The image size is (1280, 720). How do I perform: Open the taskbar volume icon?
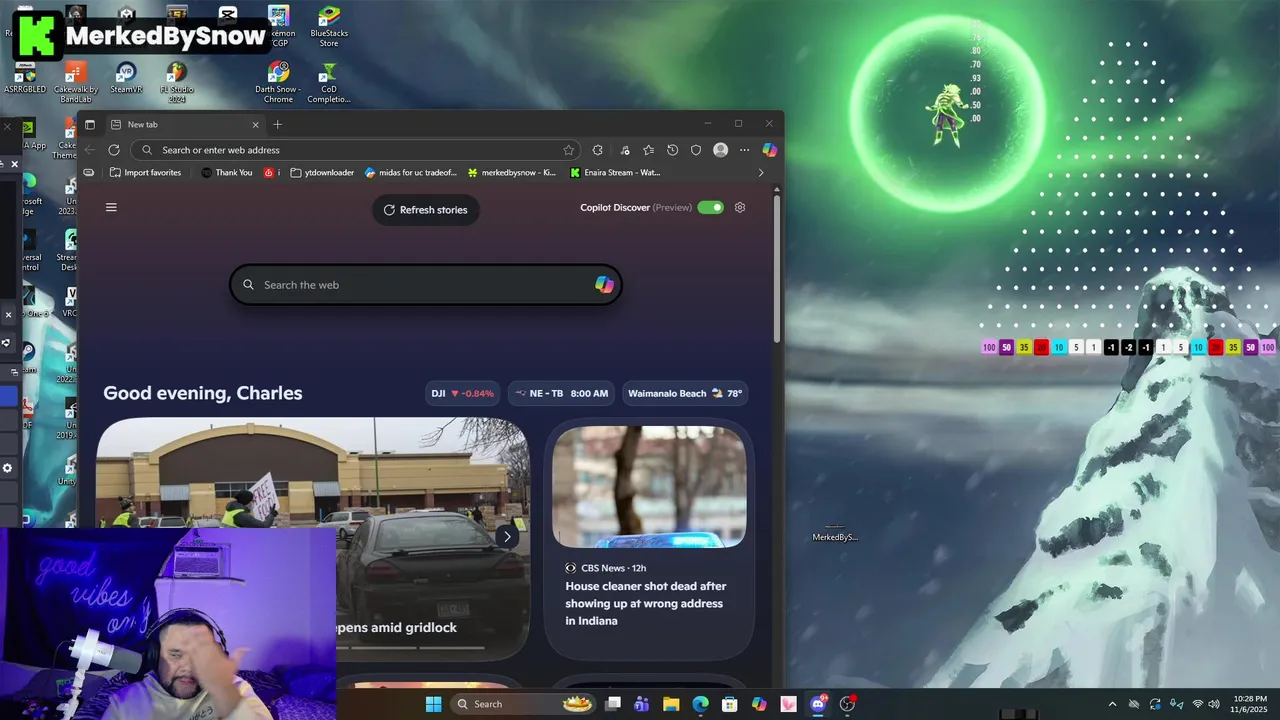[x=1215, y=704]
